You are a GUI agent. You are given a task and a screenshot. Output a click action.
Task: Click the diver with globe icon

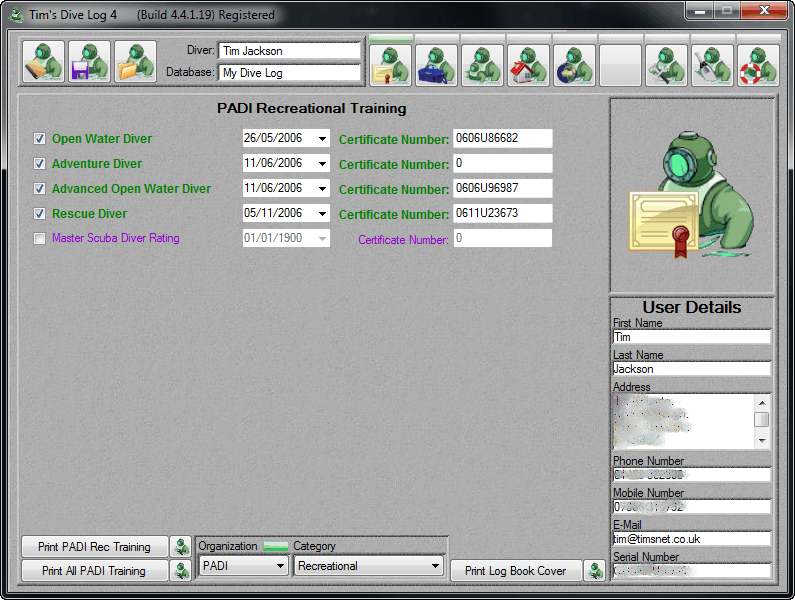tap(574, 65)
